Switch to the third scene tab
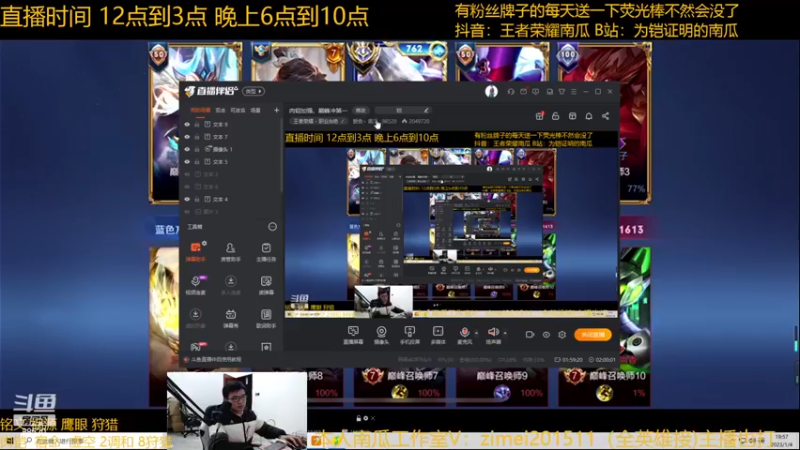The width and height of the screenshot is (800, 450). [x=238, y=110]
